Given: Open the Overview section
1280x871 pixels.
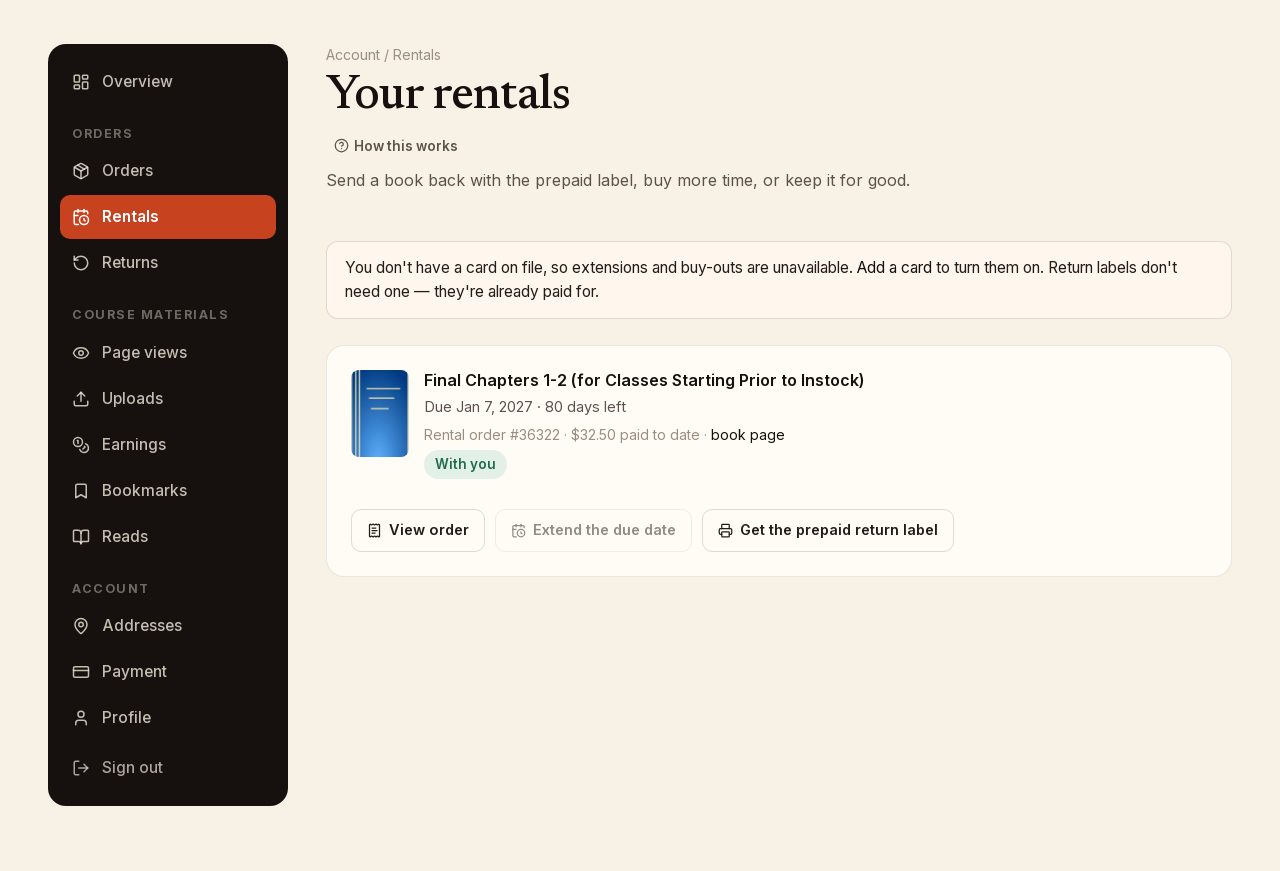Looking at the screenshot, I should tap(168, 82).
